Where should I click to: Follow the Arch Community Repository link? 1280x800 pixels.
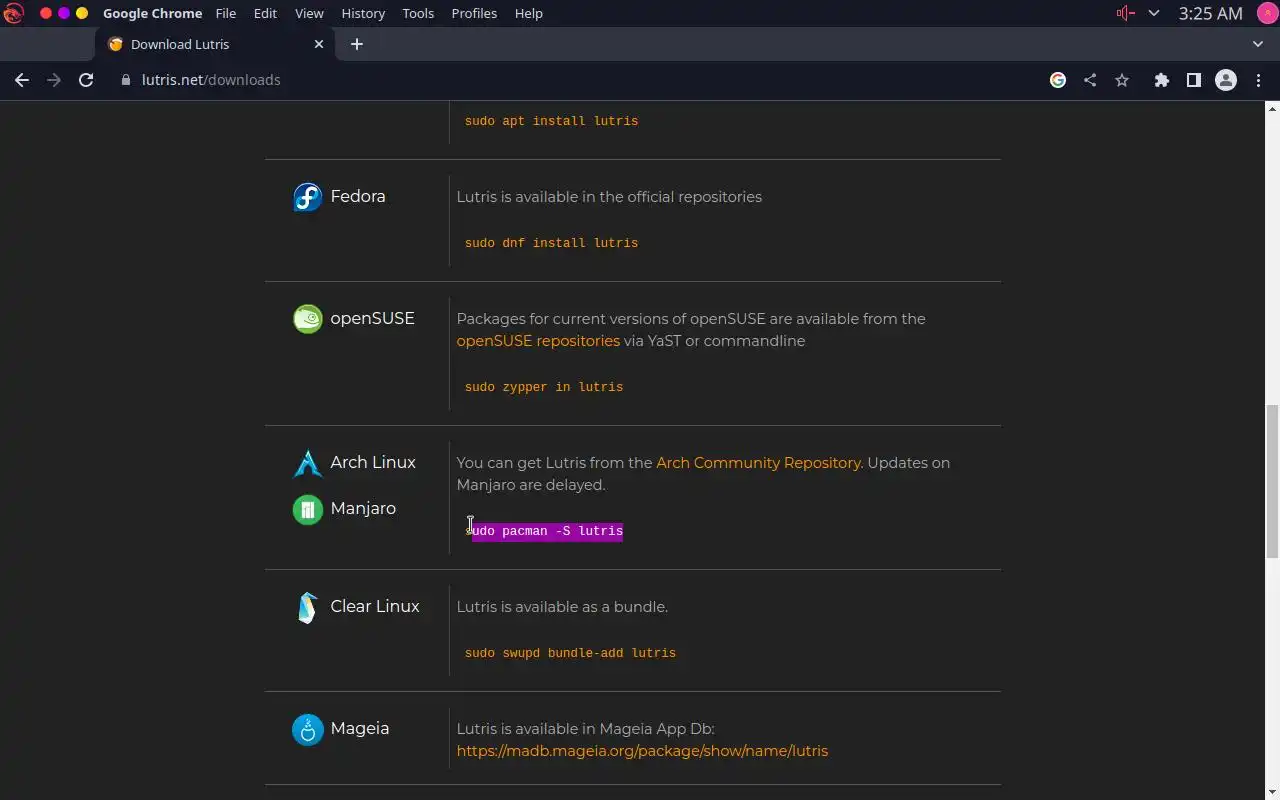tap(758, 463)
